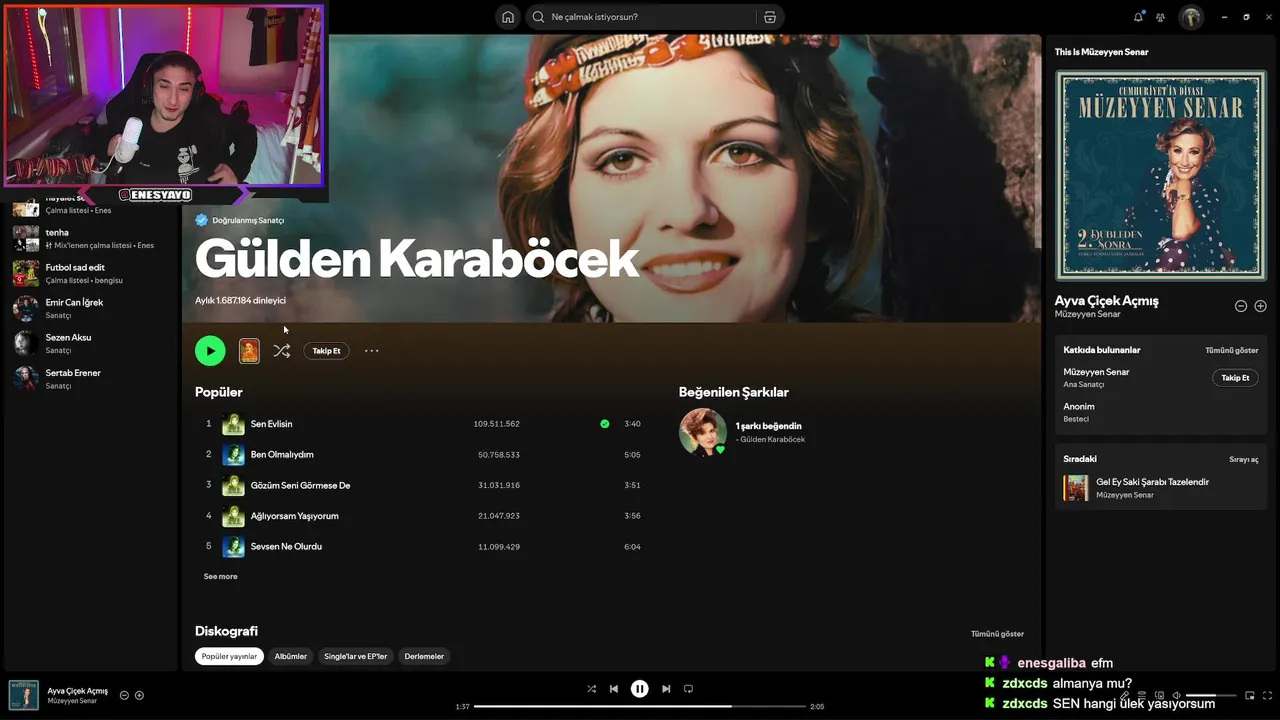Click the minus-circle icon next to the song title in bottom bar
Viewport: 1280px width, 720px height.
pos(124,695)
